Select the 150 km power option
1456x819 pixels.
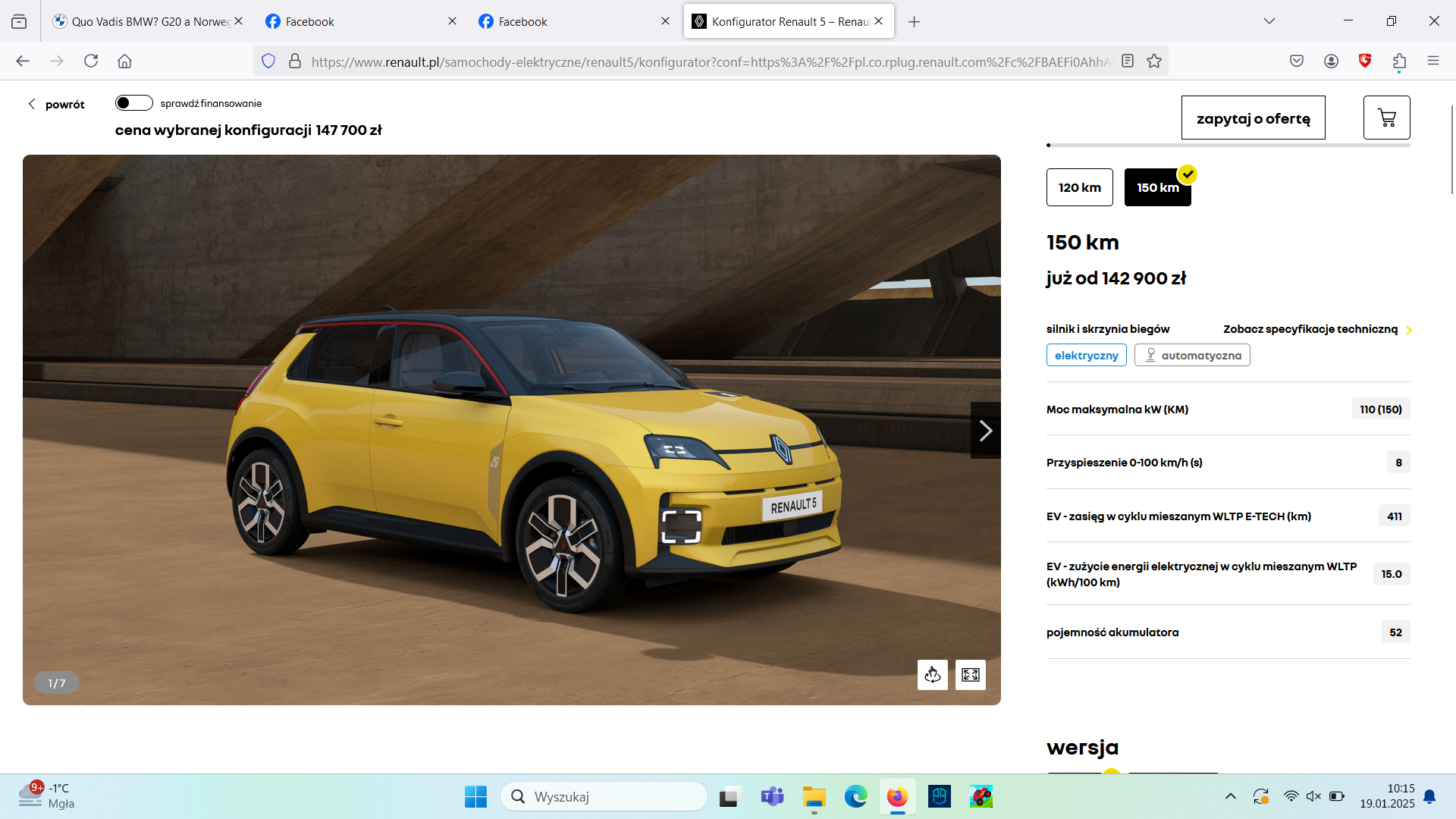tap(1157, 187)
